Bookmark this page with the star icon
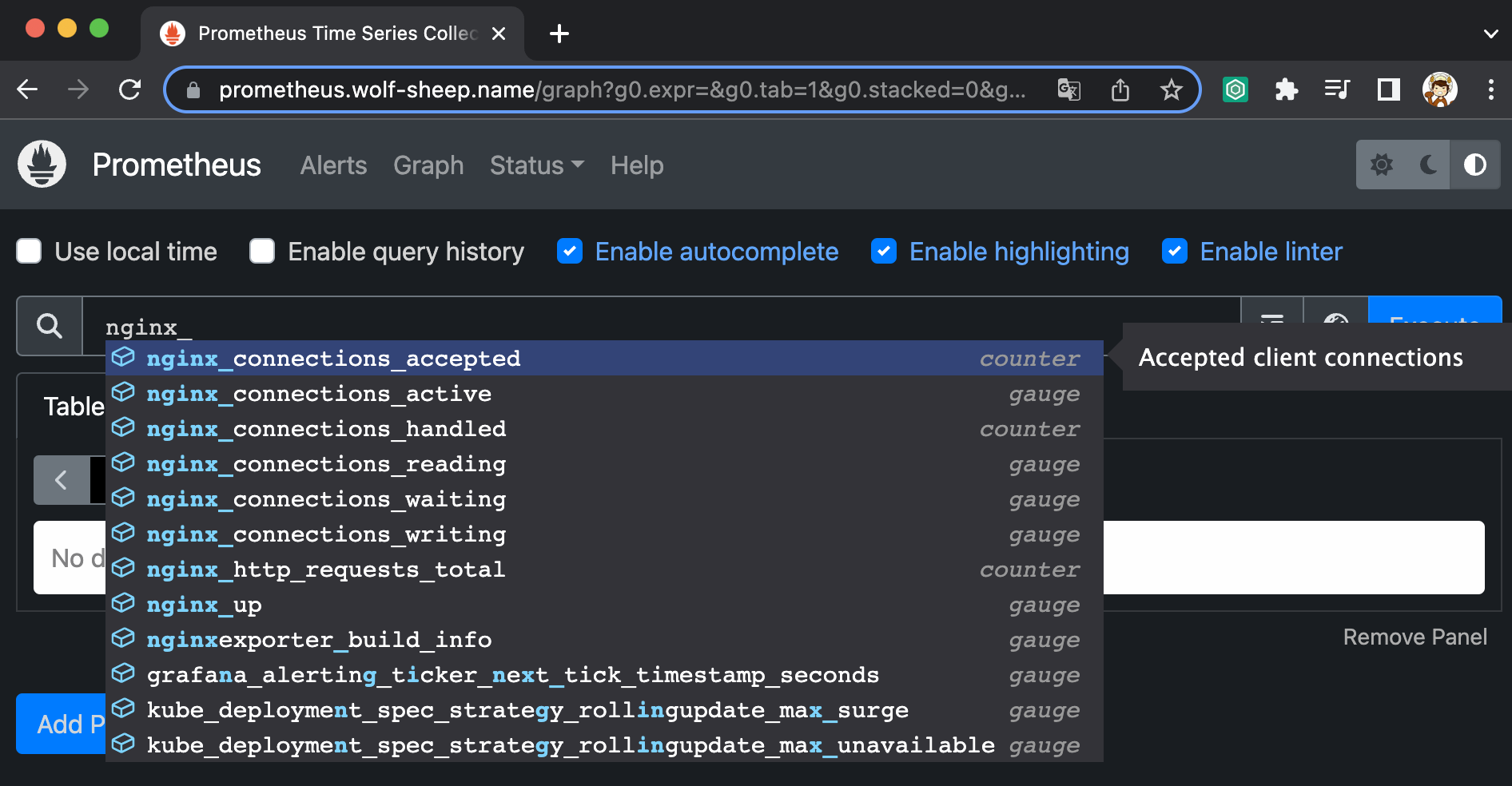The width and height of the screenshot is (1512, 786). tap(1171, 89)
